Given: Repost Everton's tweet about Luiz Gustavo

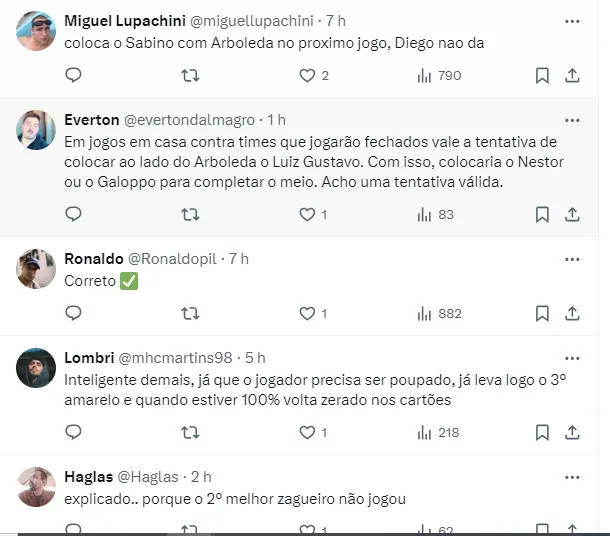Looking at the screenshot, I should (x=189, y=213).
